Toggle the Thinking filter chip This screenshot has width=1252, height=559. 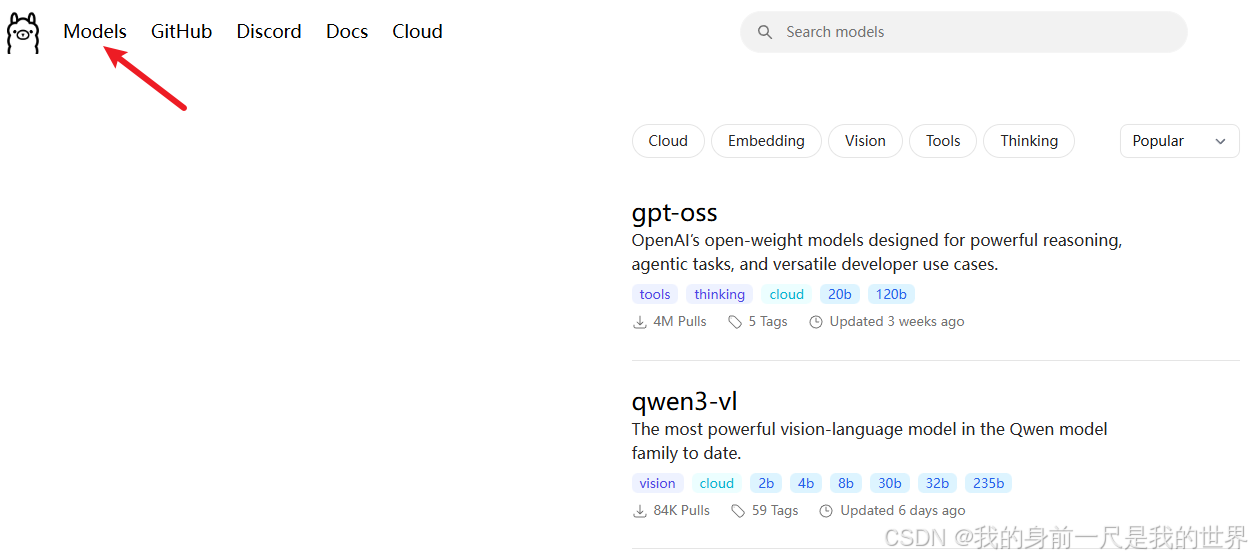click(1029, 141)
